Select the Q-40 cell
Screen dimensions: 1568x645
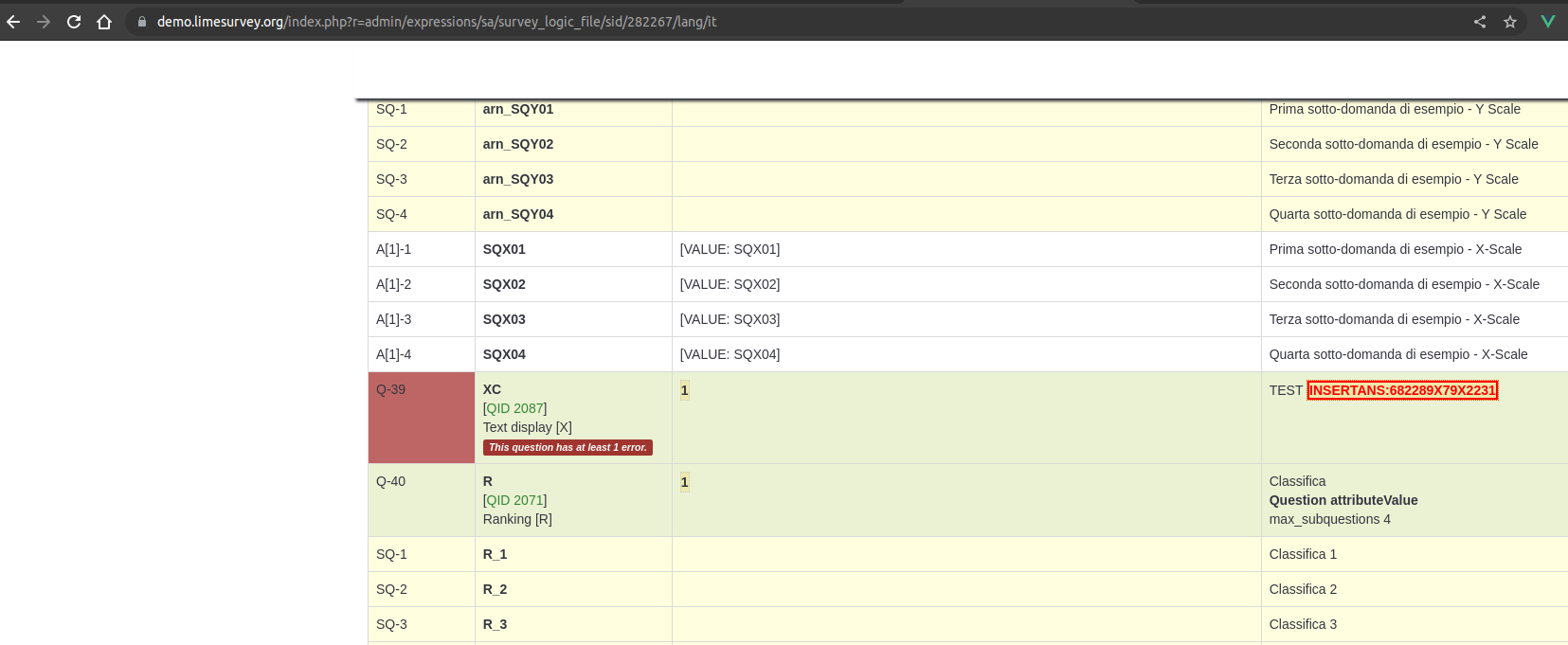[422, 500]
